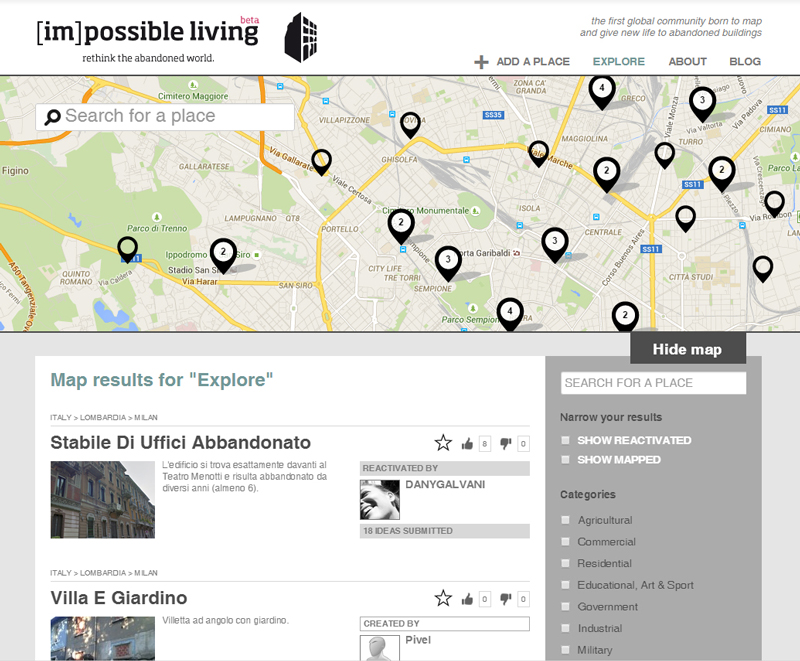Screen dimensions: 800x661
Task: Thumbs up Stabile Di Uffici Abbandonato
Action: click(467, 444)
